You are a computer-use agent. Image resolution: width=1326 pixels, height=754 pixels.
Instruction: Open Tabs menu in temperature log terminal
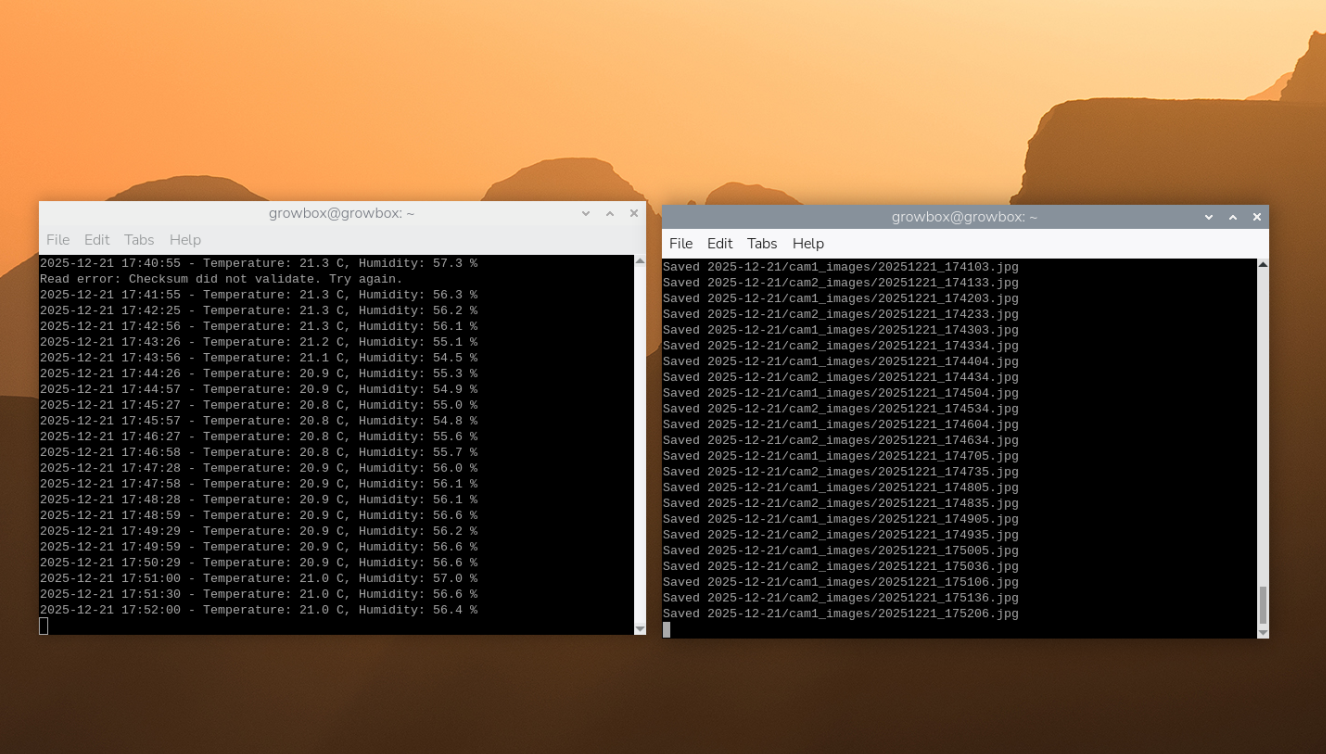click(x=139, y=240)
